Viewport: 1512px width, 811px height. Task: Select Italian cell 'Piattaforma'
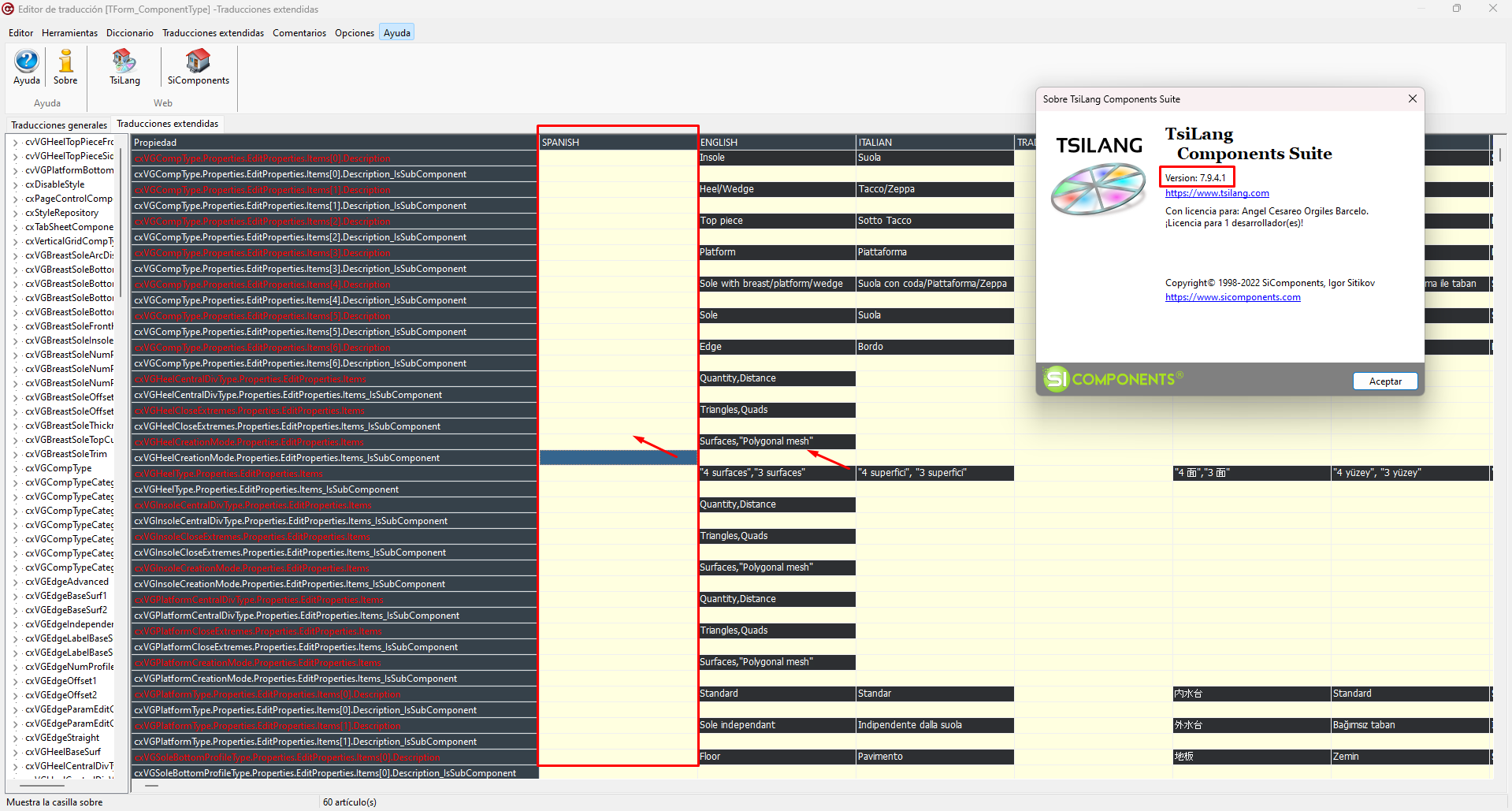tap(935, 252)
